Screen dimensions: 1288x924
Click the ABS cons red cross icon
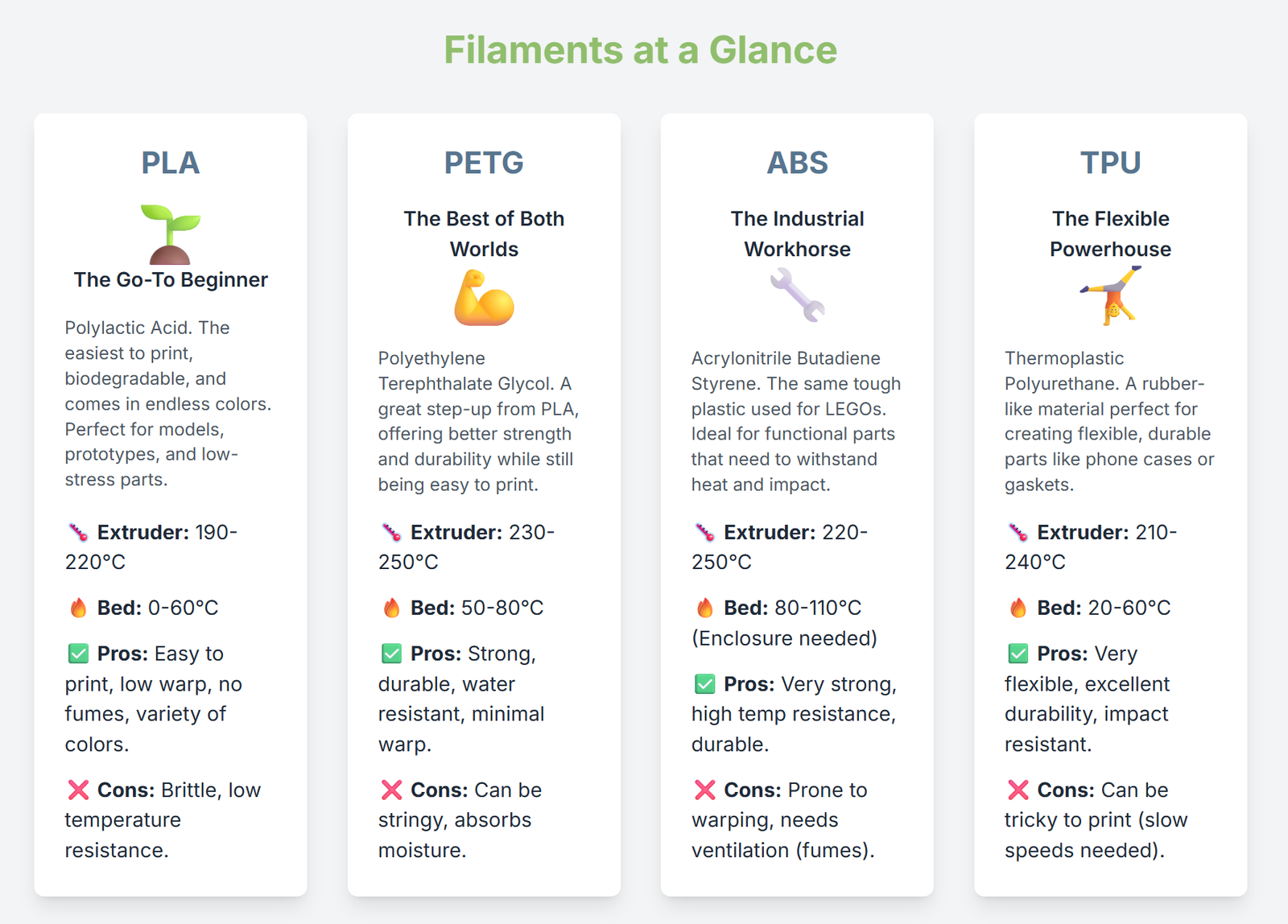click(x=704, y=790)
